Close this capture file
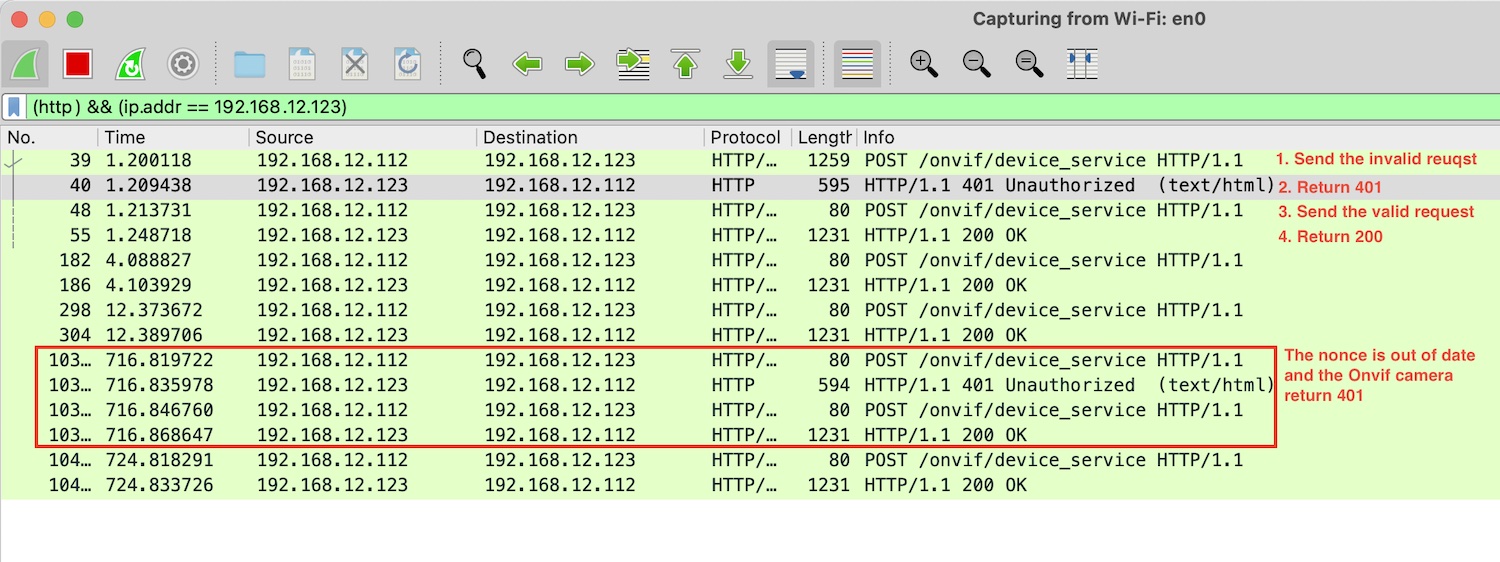Viewport: 1500px width, 562px height. point(355,65)
